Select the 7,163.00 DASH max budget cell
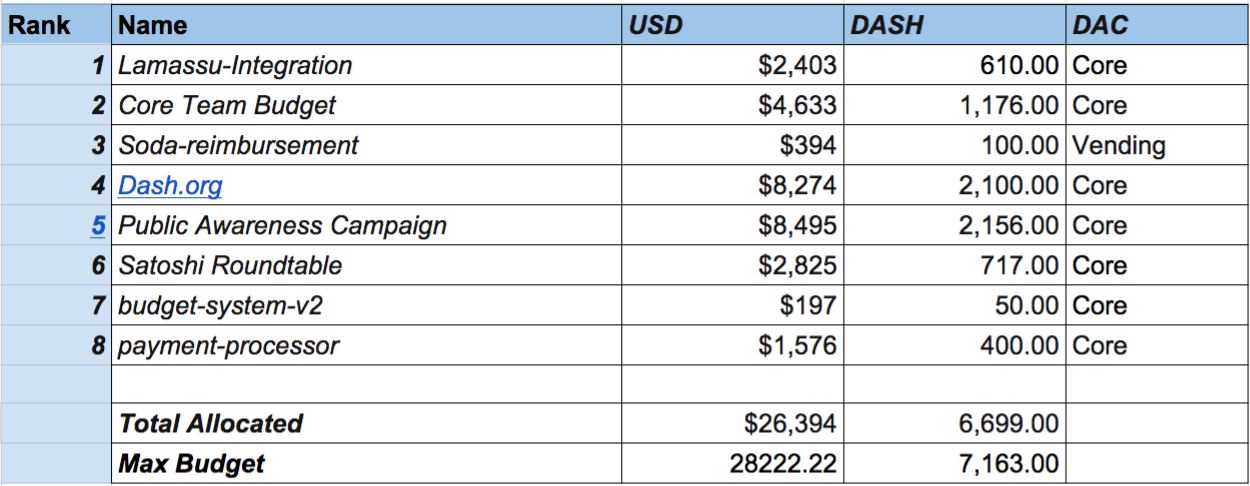 point(954,464)
